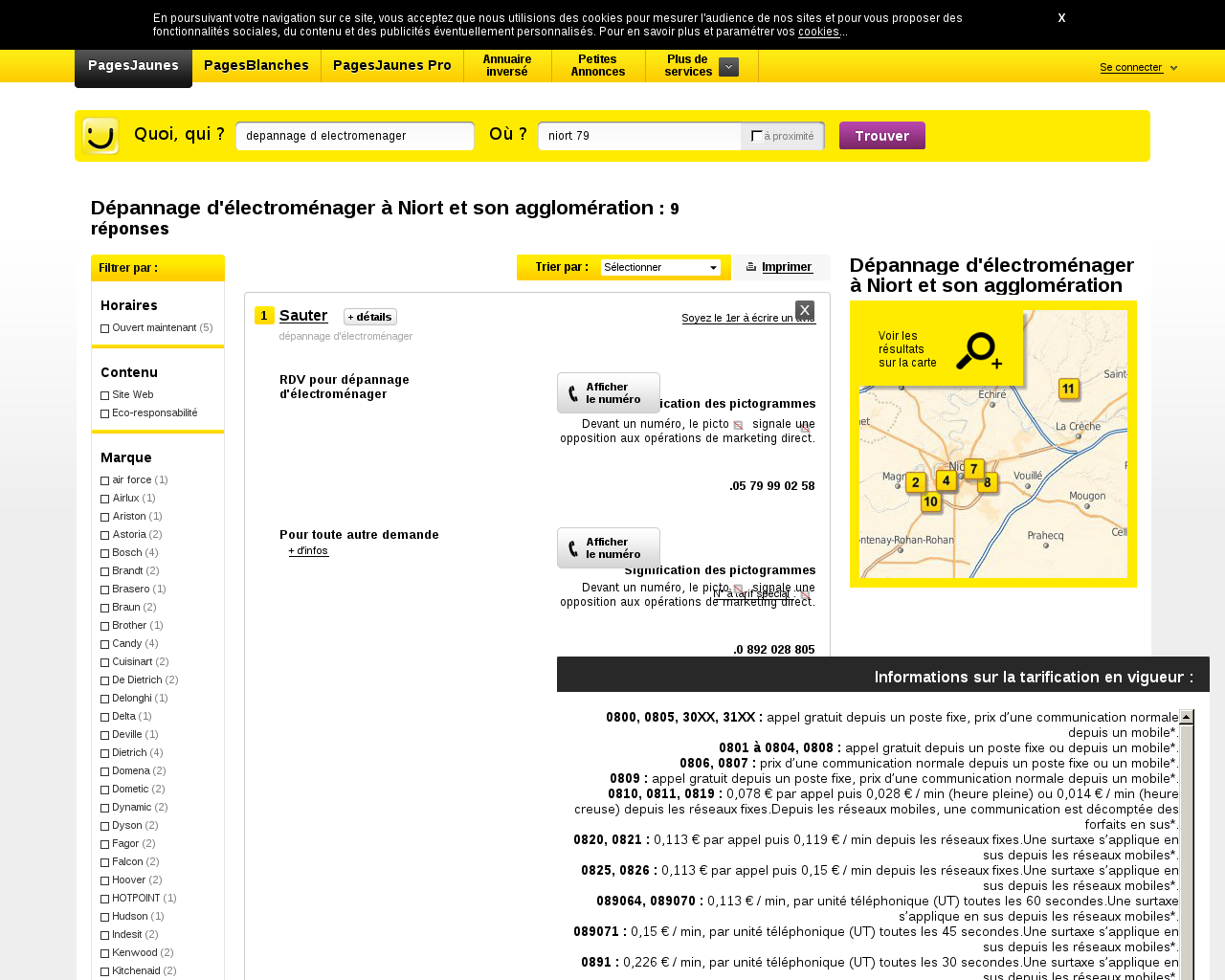Open Petites Annonces

click(598, 66)
